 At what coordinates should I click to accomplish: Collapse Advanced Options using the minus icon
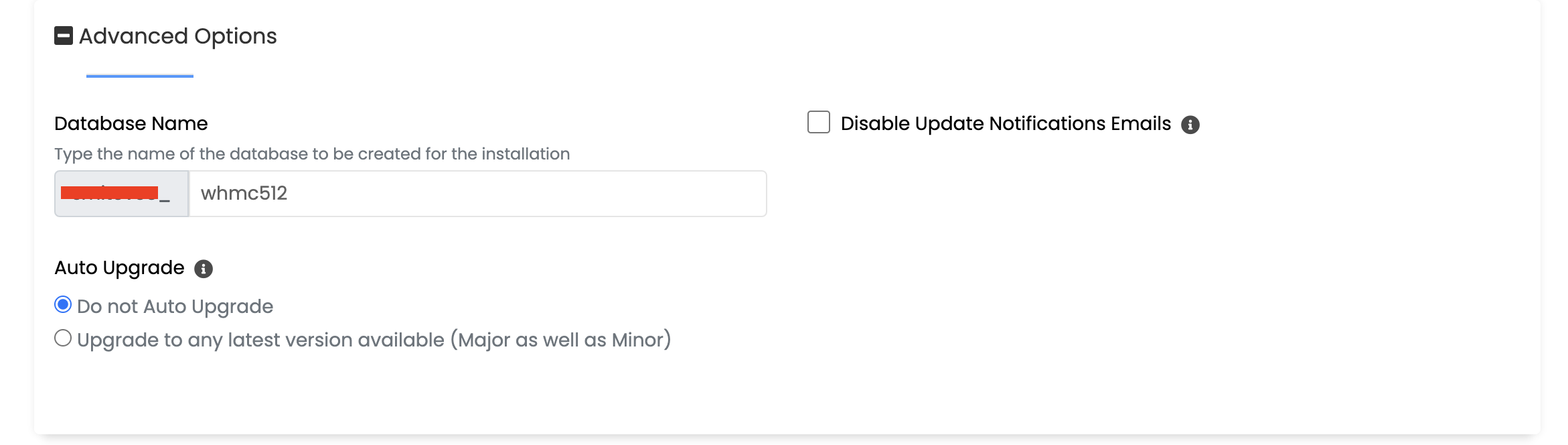(x=64, y=36)
